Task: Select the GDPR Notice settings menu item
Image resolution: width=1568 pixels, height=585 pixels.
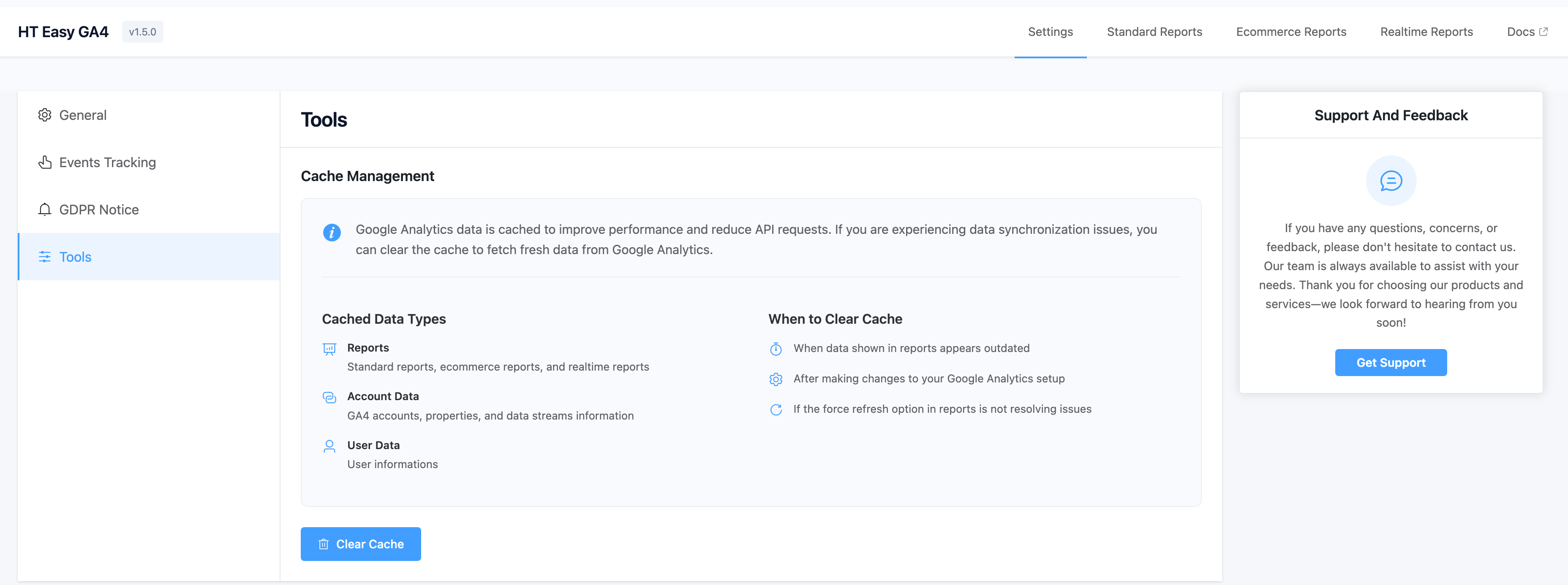Action: pos(98,210)
